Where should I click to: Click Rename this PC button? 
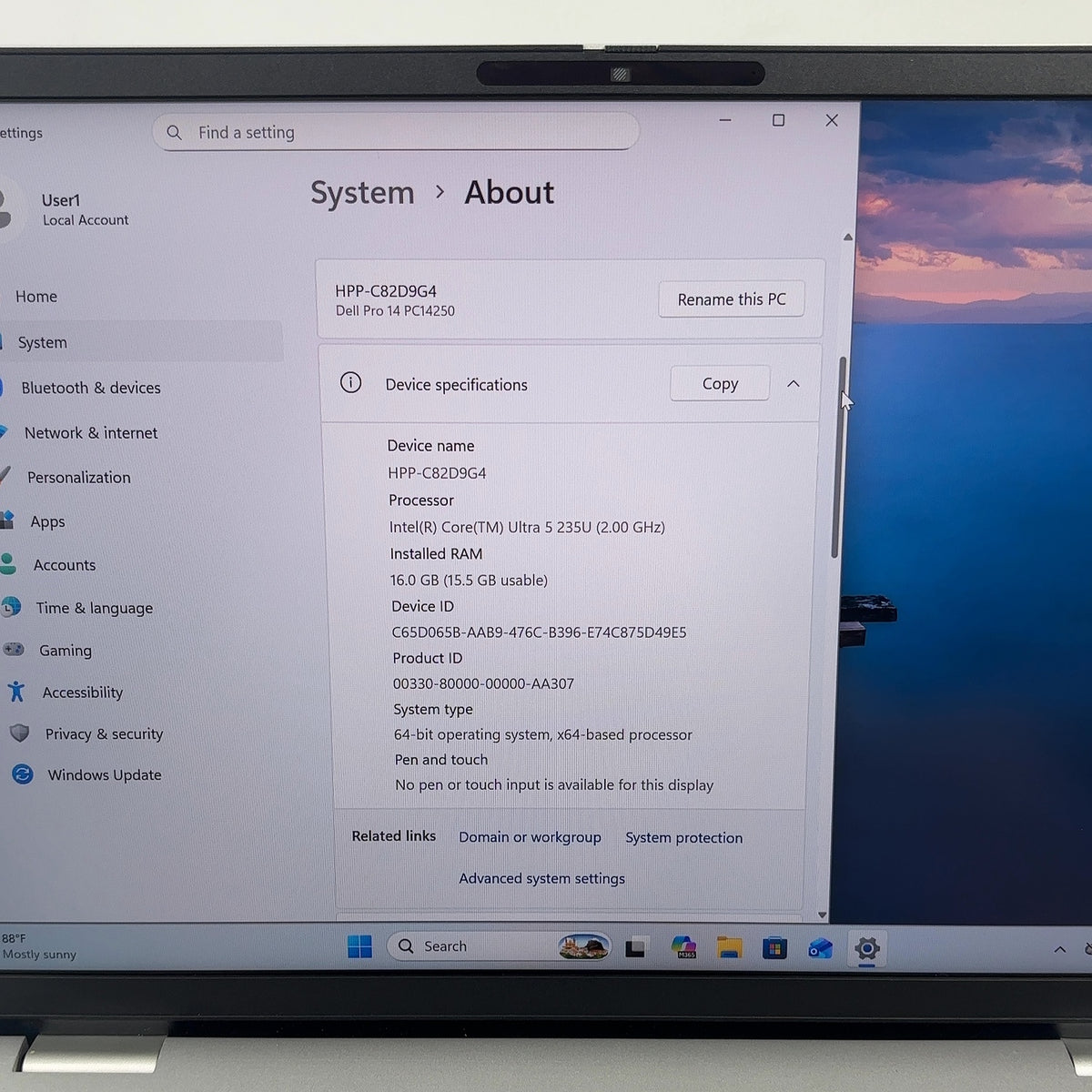pos(732,299)
